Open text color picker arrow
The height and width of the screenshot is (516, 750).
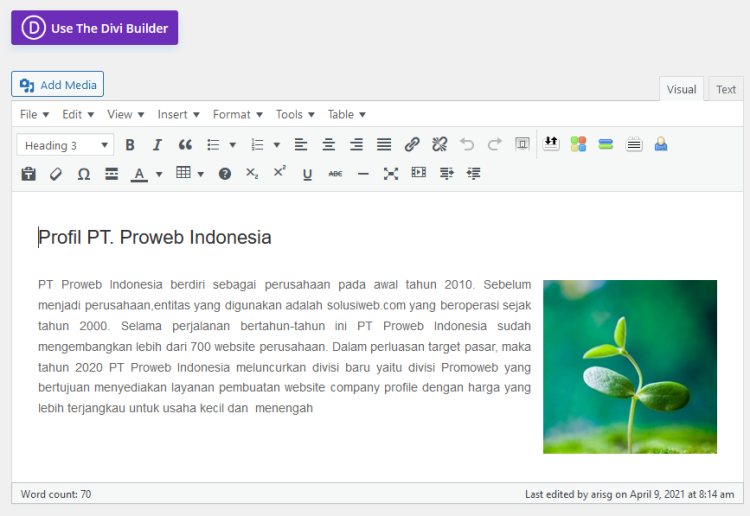159,174
